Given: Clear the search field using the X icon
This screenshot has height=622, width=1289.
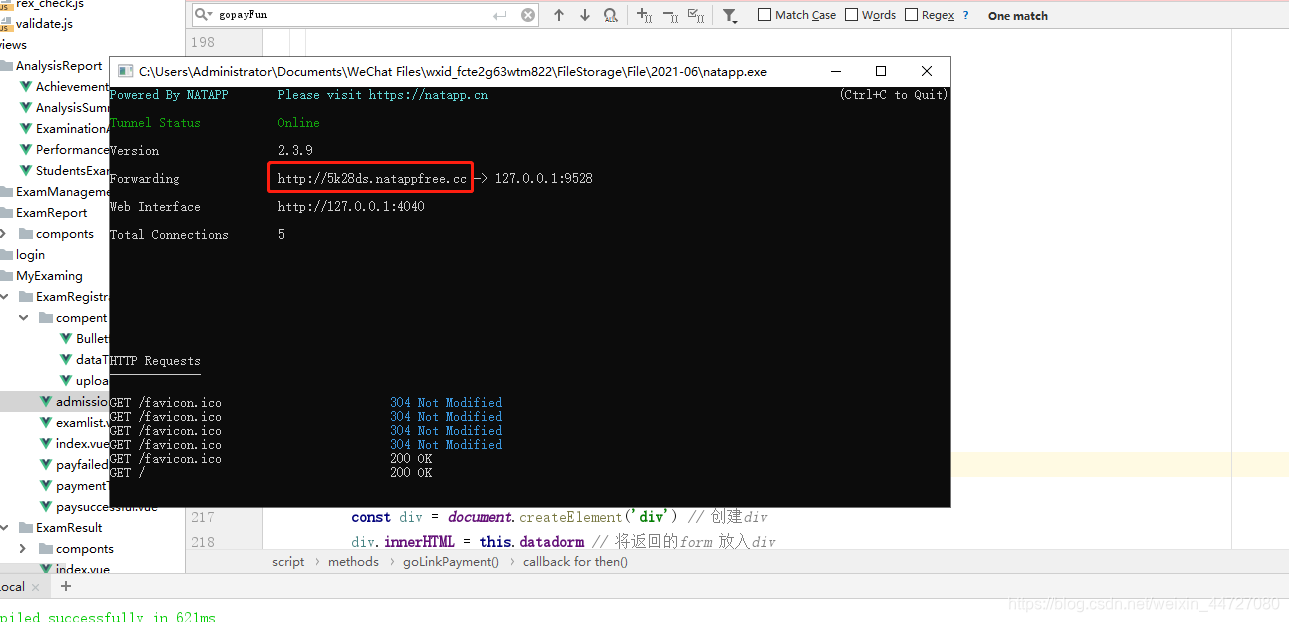Looking at the screenshot, I should coord(528,14).
